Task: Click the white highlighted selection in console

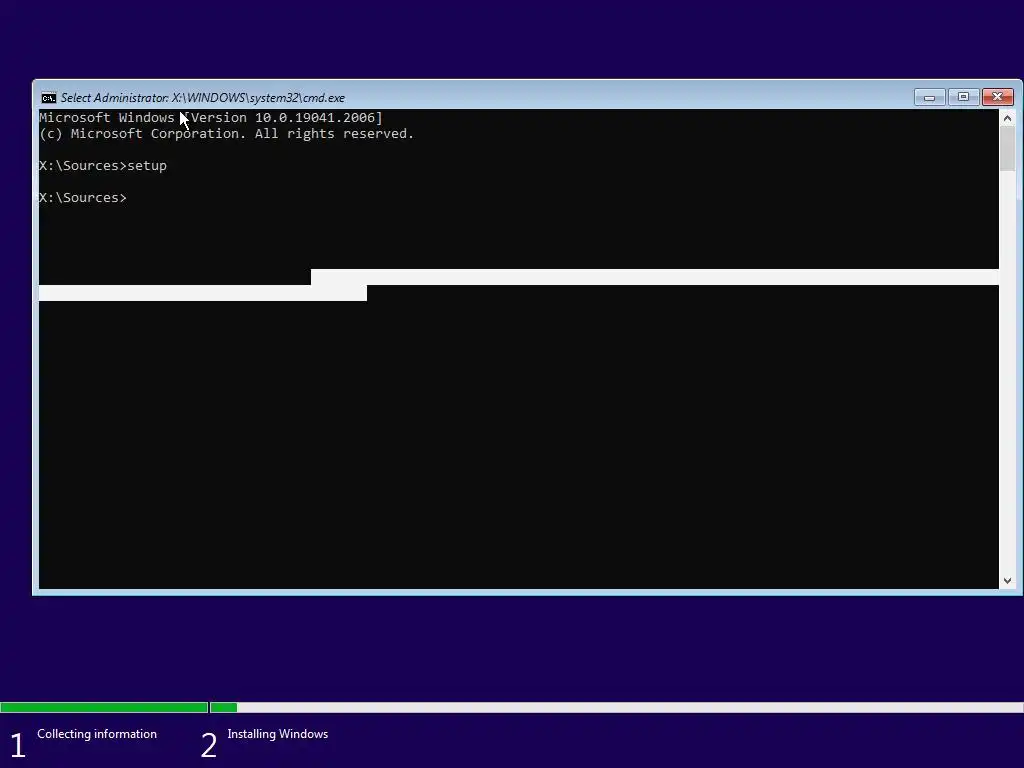Action: (x=519, y=285)
